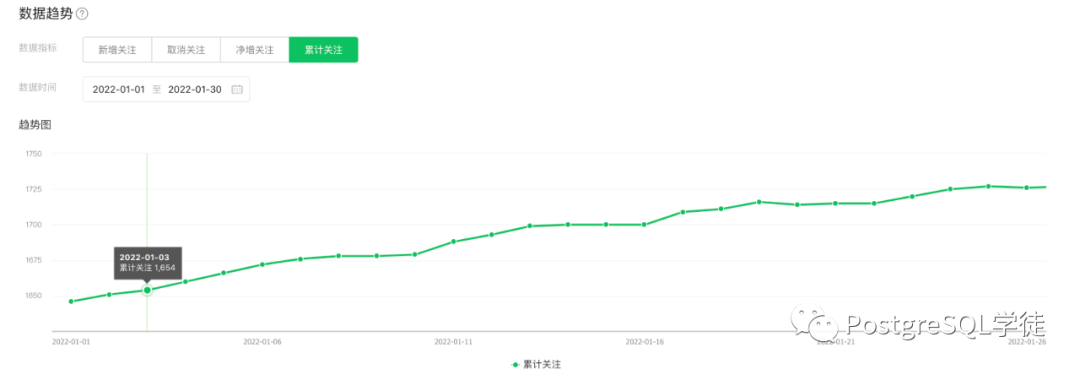Click the x-axis label 2022-01-06
This screenshot has height=375, width=1080.
pos(262,341)
